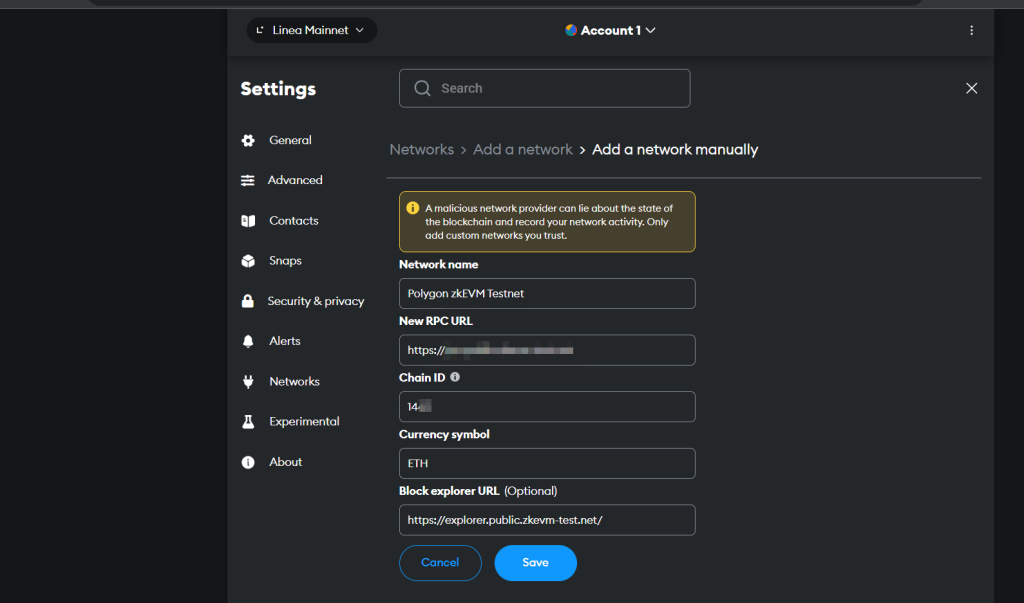Click the Networks plug icon
The width and height of the screenshot is (1024, 603).
248,382
